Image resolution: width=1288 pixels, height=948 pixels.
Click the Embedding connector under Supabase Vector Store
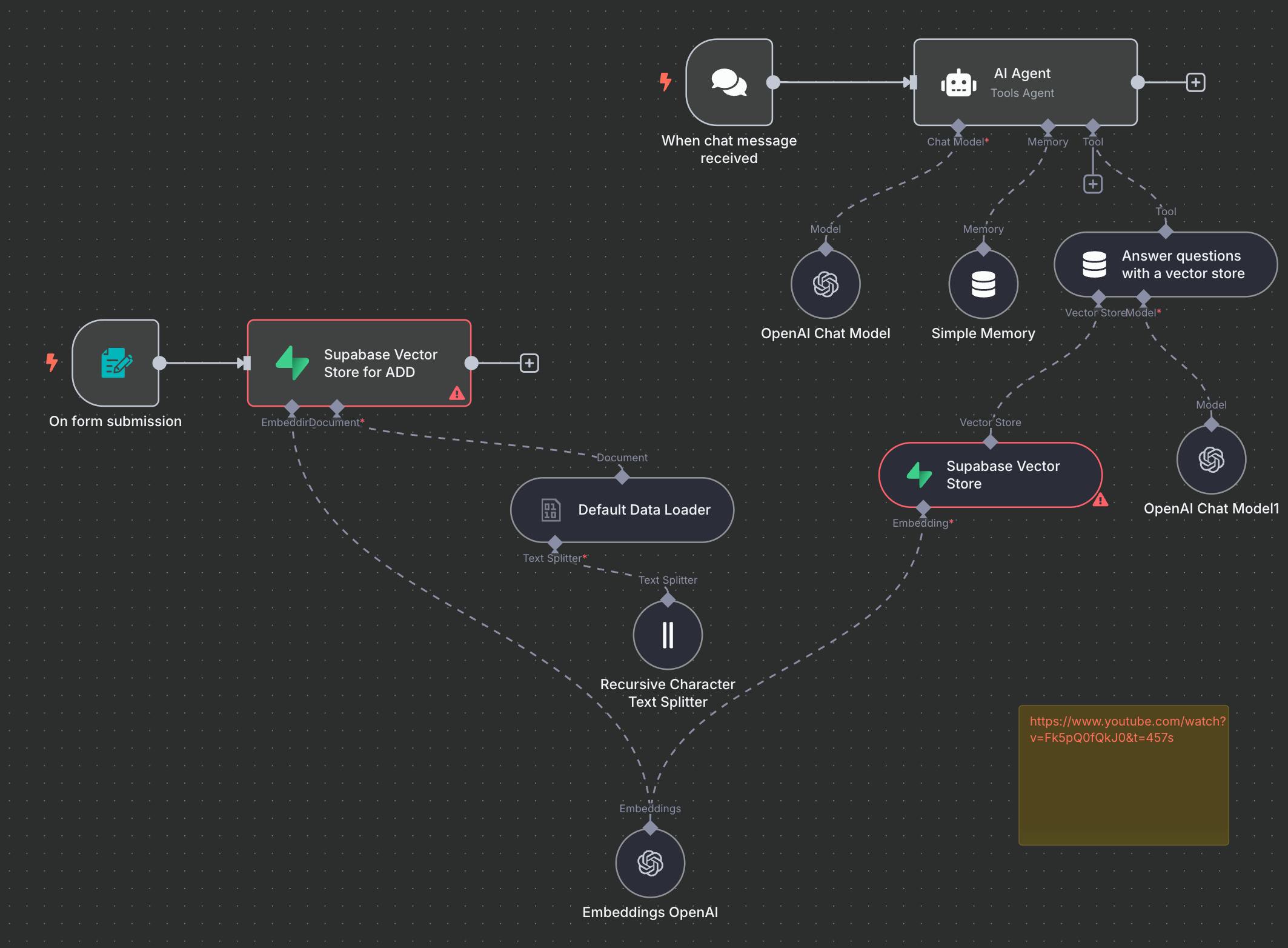[x=923, y=507]
